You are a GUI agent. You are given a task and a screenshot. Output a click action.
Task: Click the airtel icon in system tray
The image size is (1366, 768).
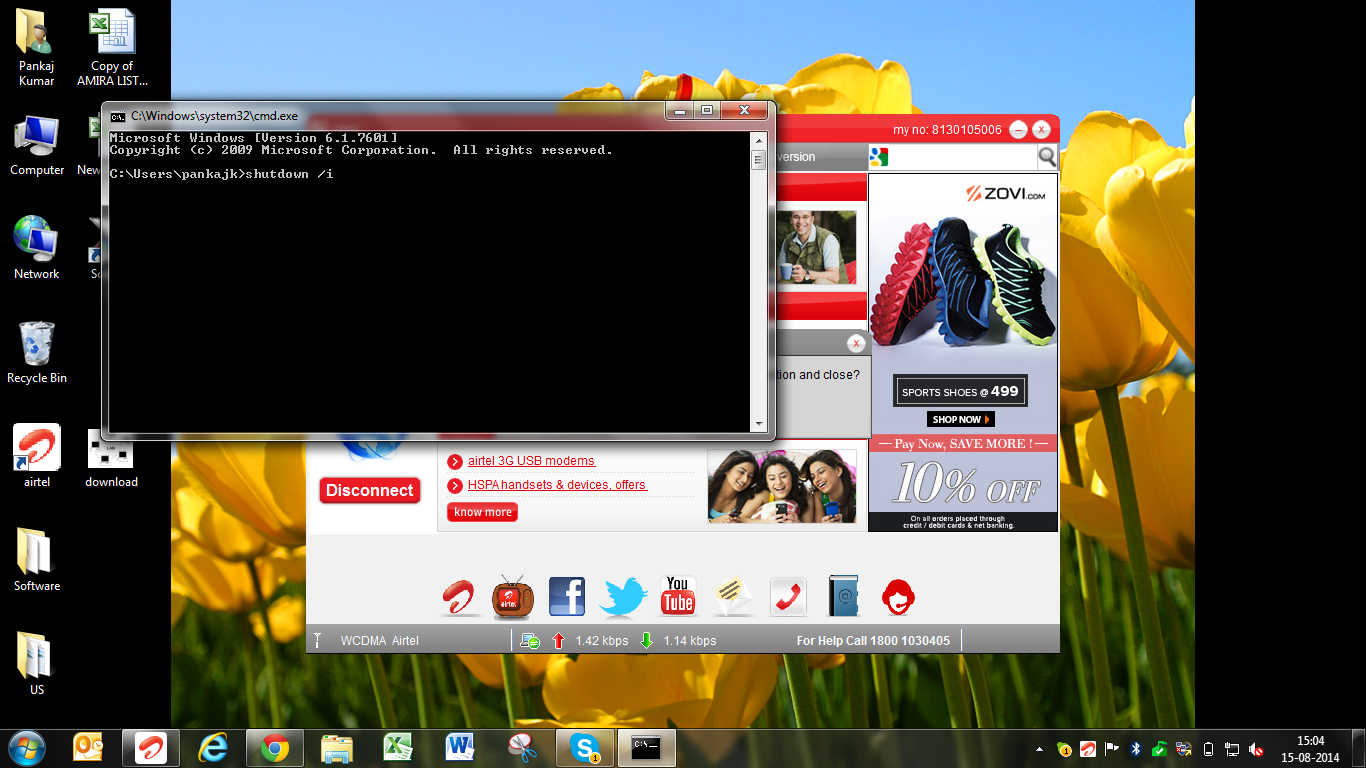point(1087,749)
